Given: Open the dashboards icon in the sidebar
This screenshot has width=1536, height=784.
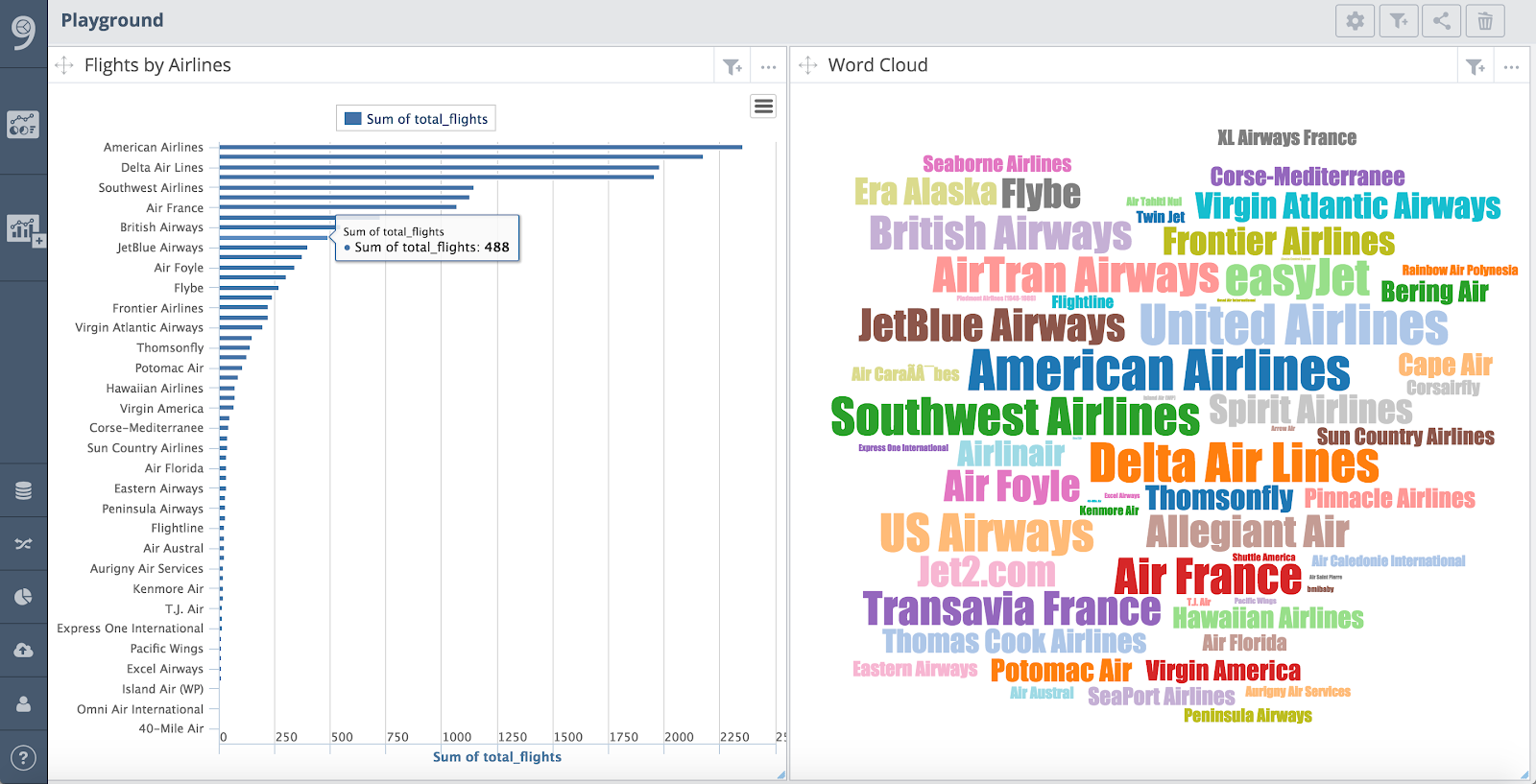Looking at the screenshot, I should pyautogui.click(x=23, y=124).
